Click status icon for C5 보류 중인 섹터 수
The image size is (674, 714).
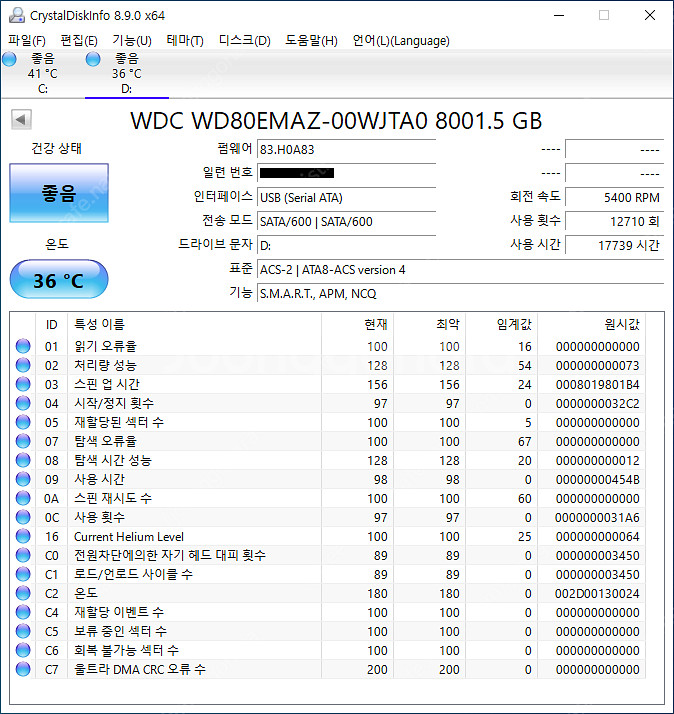23,631
